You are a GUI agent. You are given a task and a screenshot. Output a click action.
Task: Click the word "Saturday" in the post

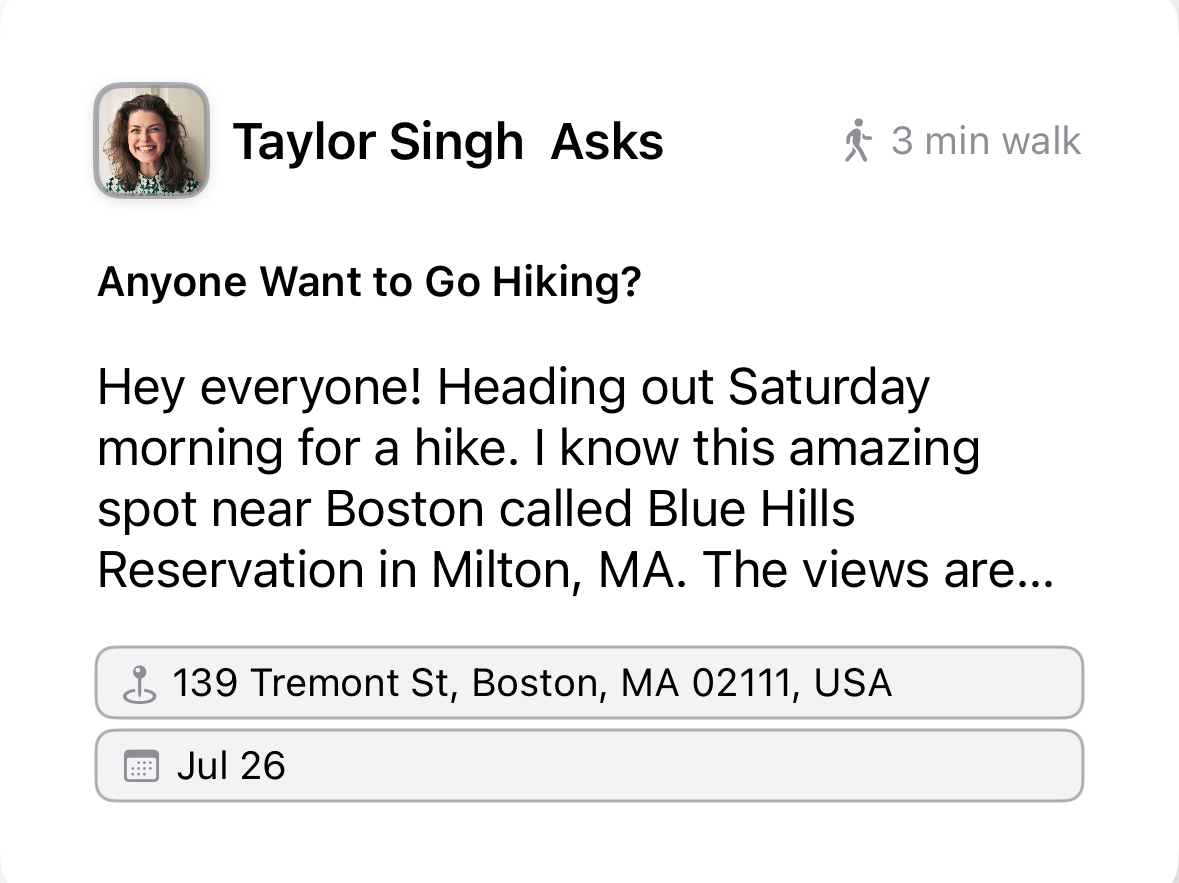tap(829, 387)
